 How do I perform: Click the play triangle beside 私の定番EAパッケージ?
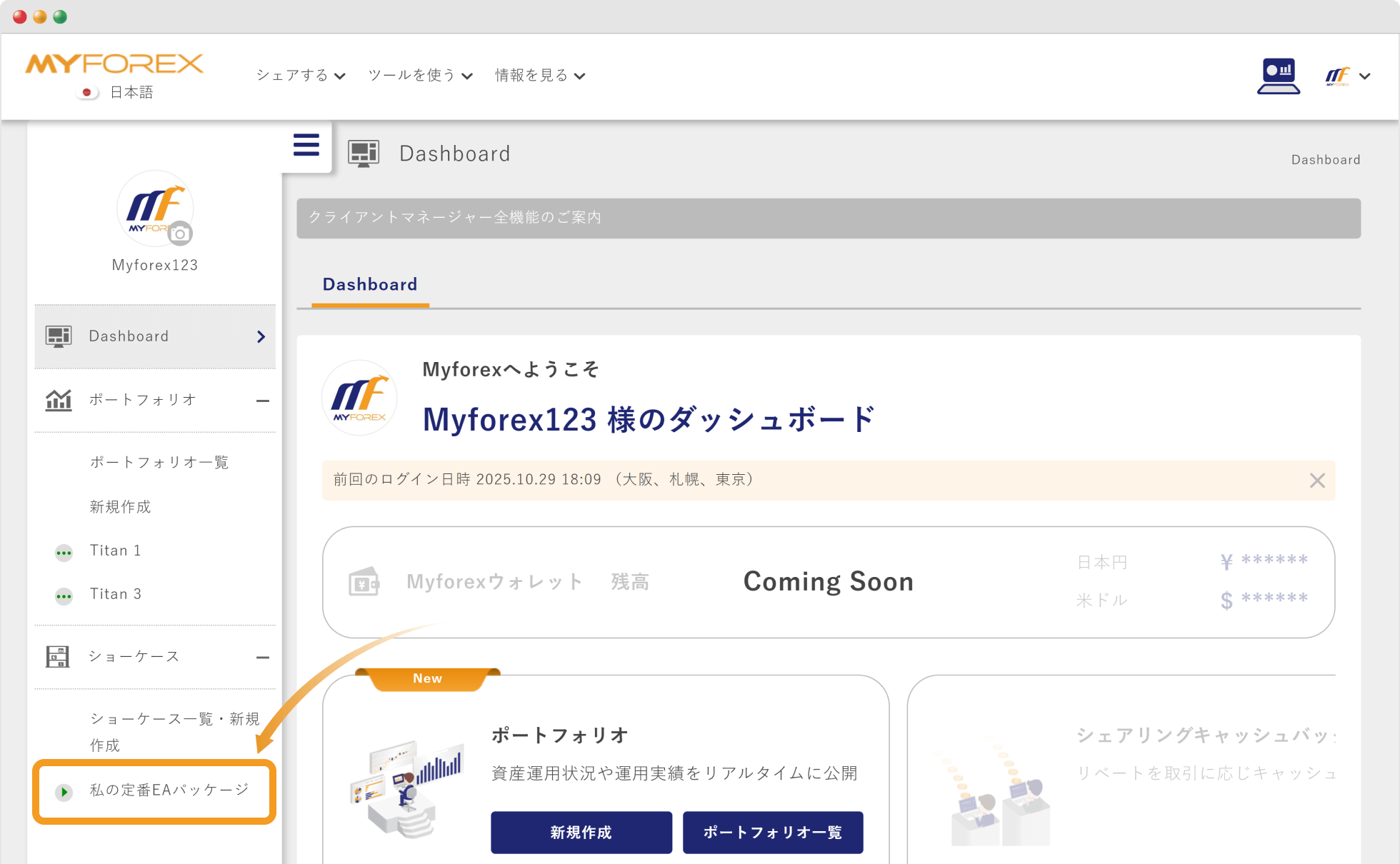pos(63,791)
